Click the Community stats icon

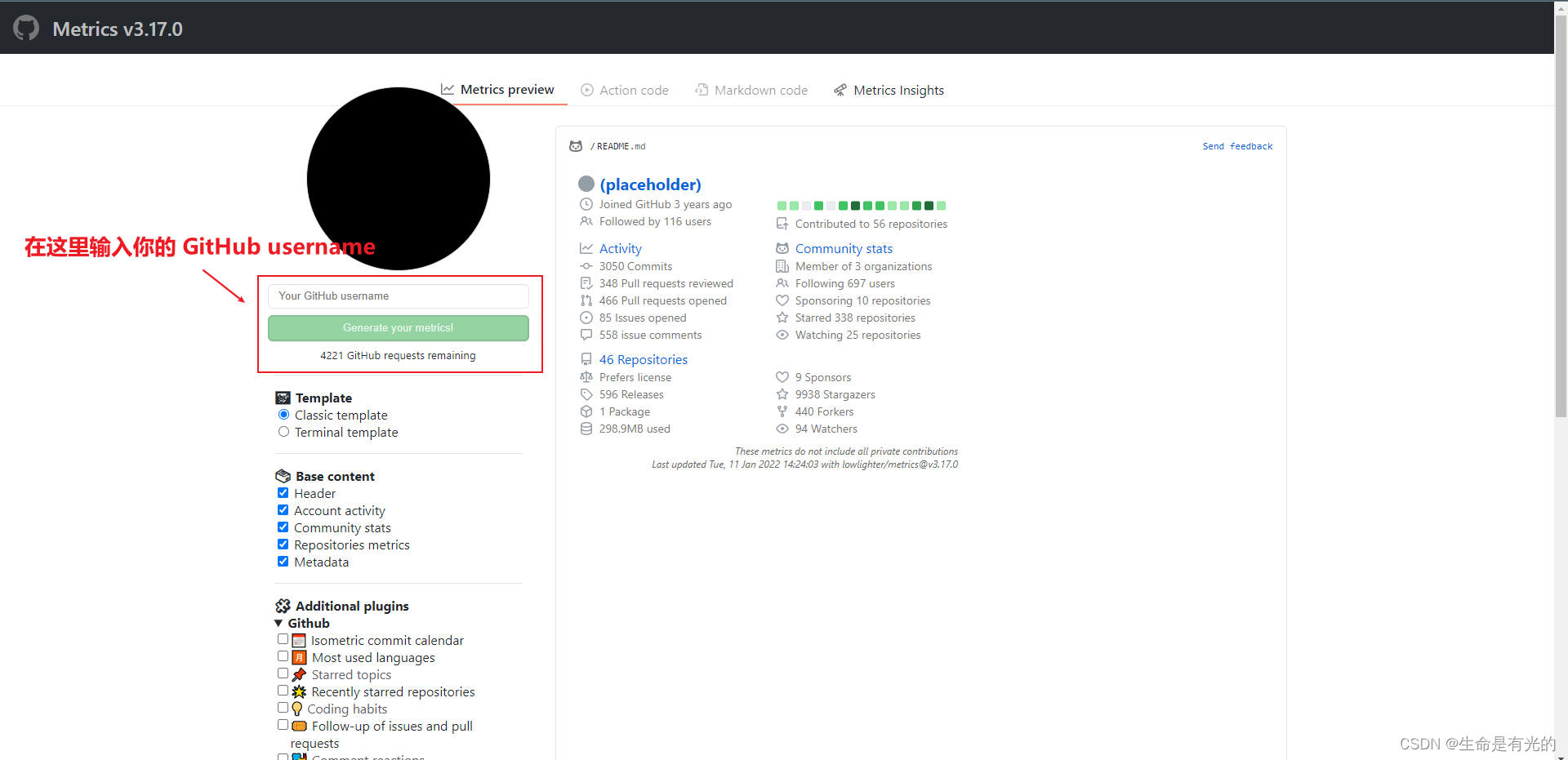[x=782, y=248]
